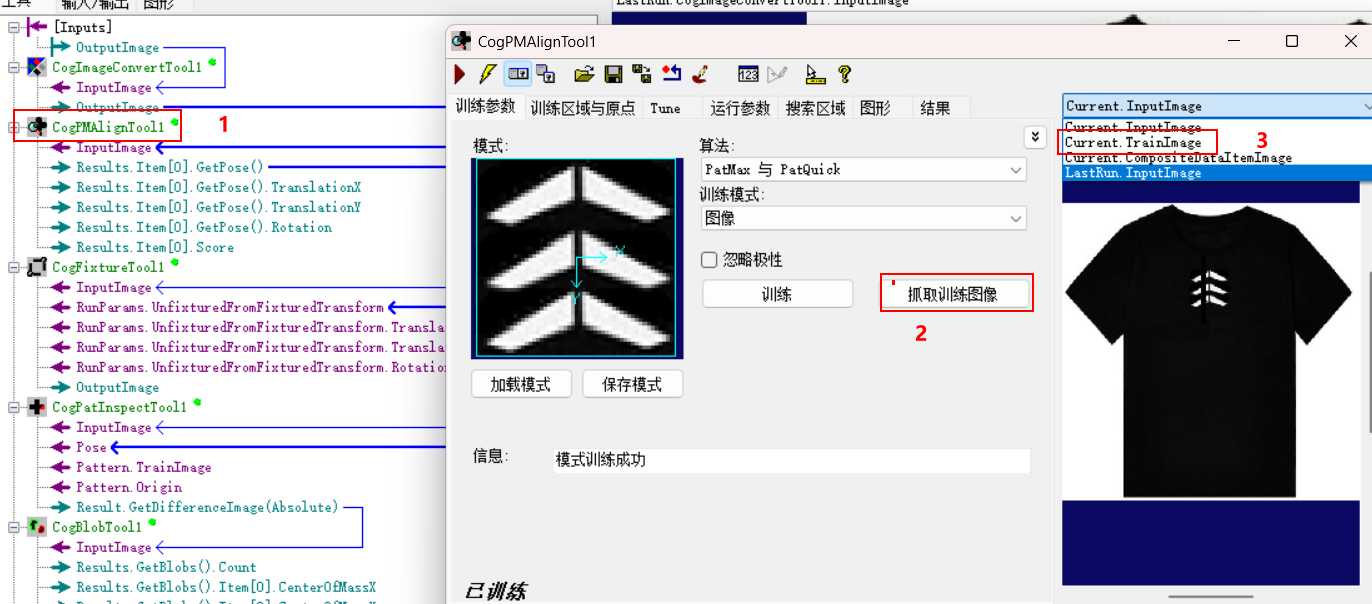Select LastRun.InputImage in the dropdown list
This screenshot has width=1372, height=604.
(x=1217, y=173)
